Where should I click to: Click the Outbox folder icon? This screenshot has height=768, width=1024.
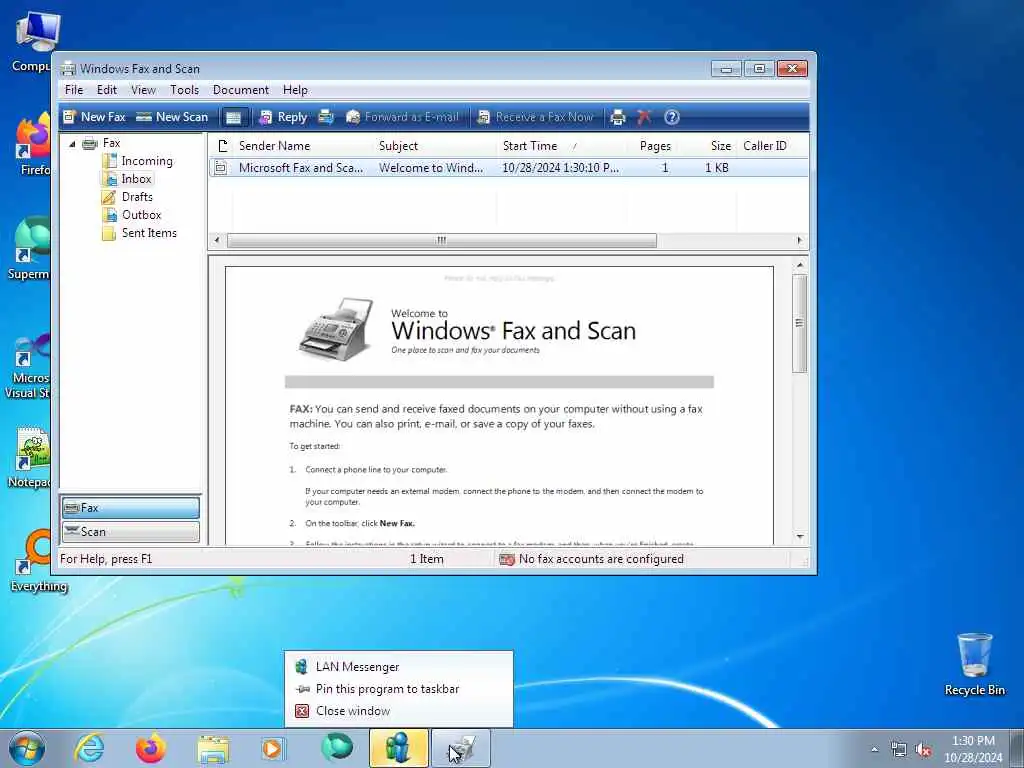[110, 215]
